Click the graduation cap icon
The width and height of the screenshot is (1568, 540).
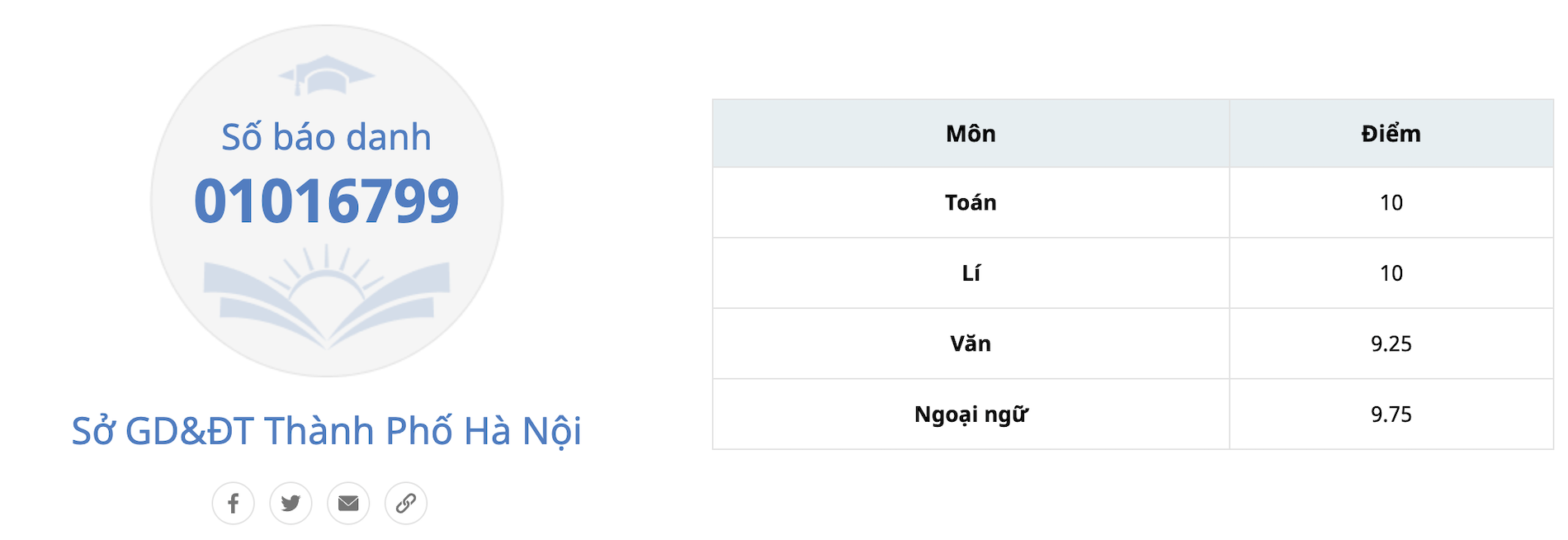[x=326, y=75]
